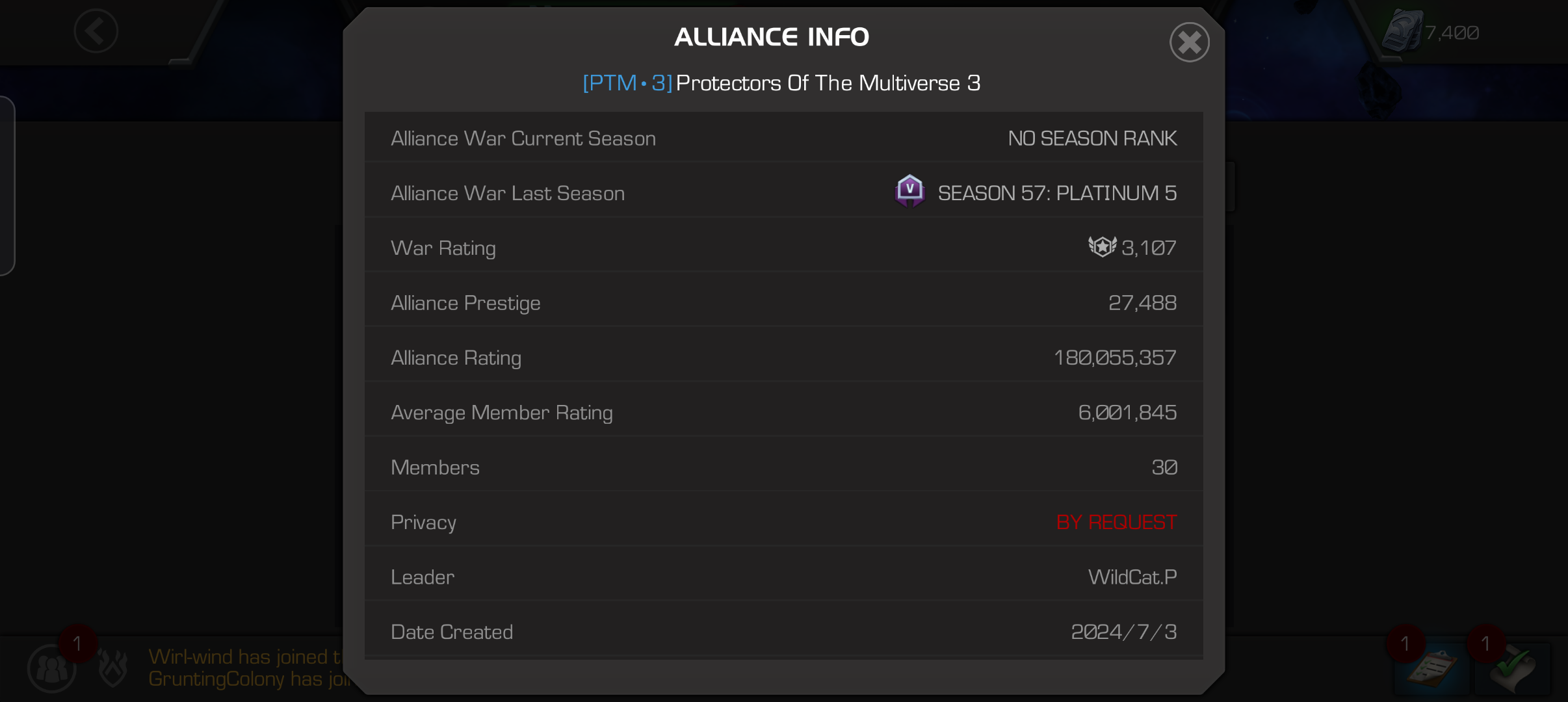Open the green checkmark objectives icon

pos(1513,668)
